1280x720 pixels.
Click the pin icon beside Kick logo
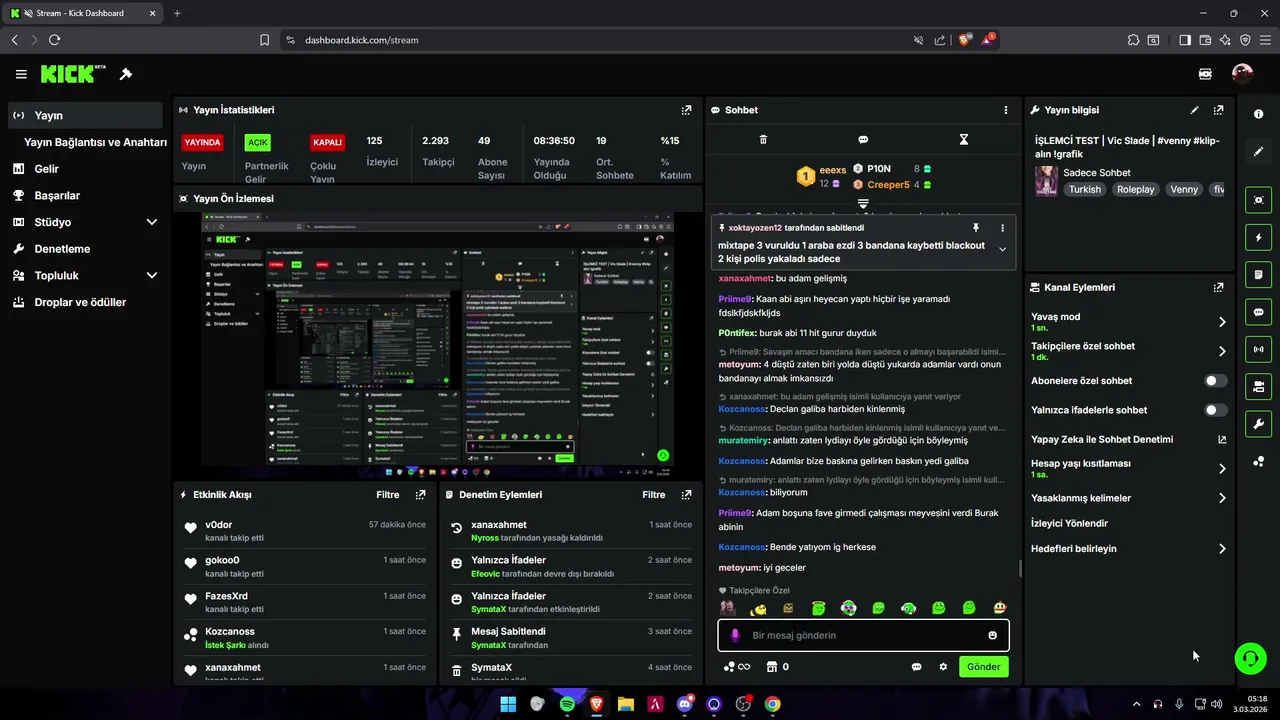126,74
